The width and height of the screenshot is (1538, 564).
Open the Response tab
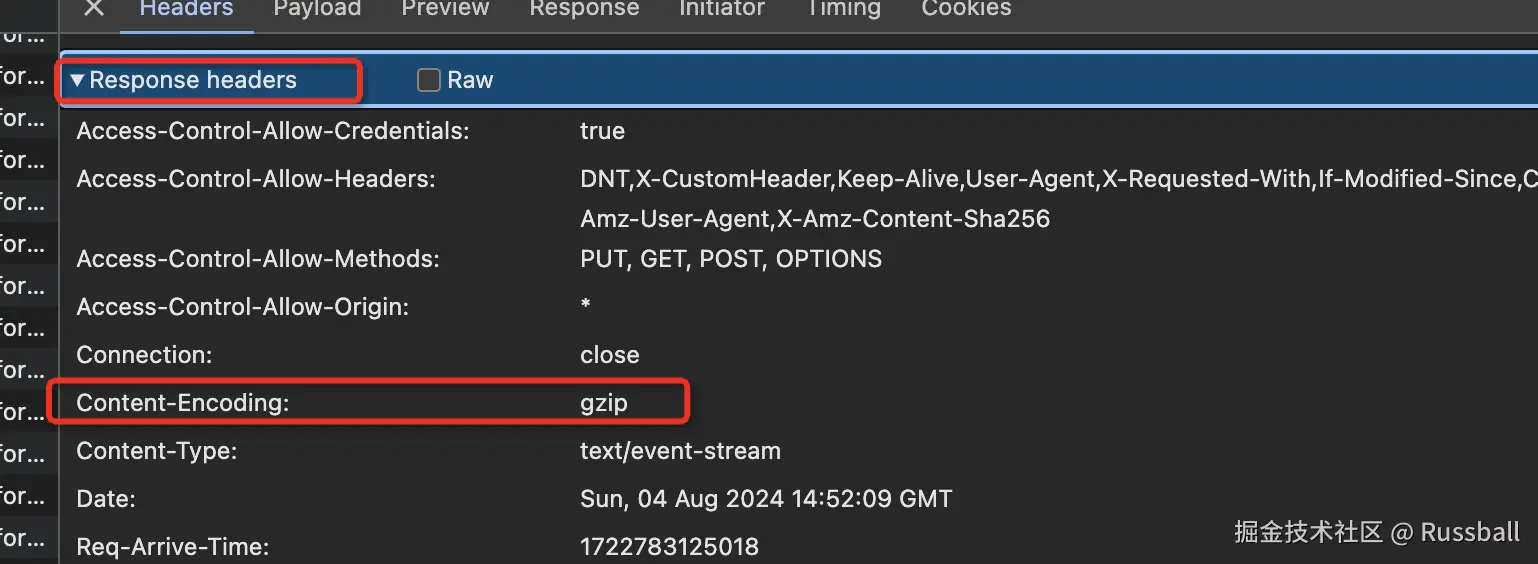584,9
